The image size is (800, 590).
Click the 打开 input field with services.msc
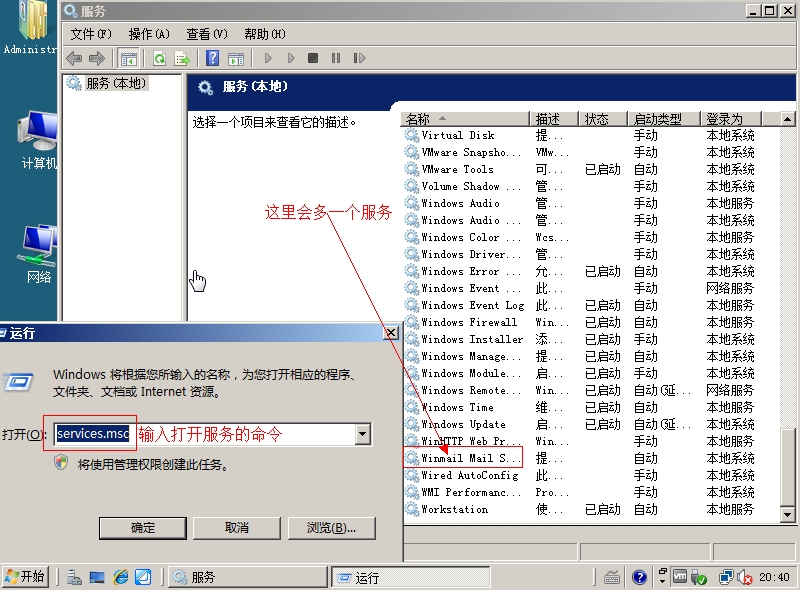coord(206,434)
